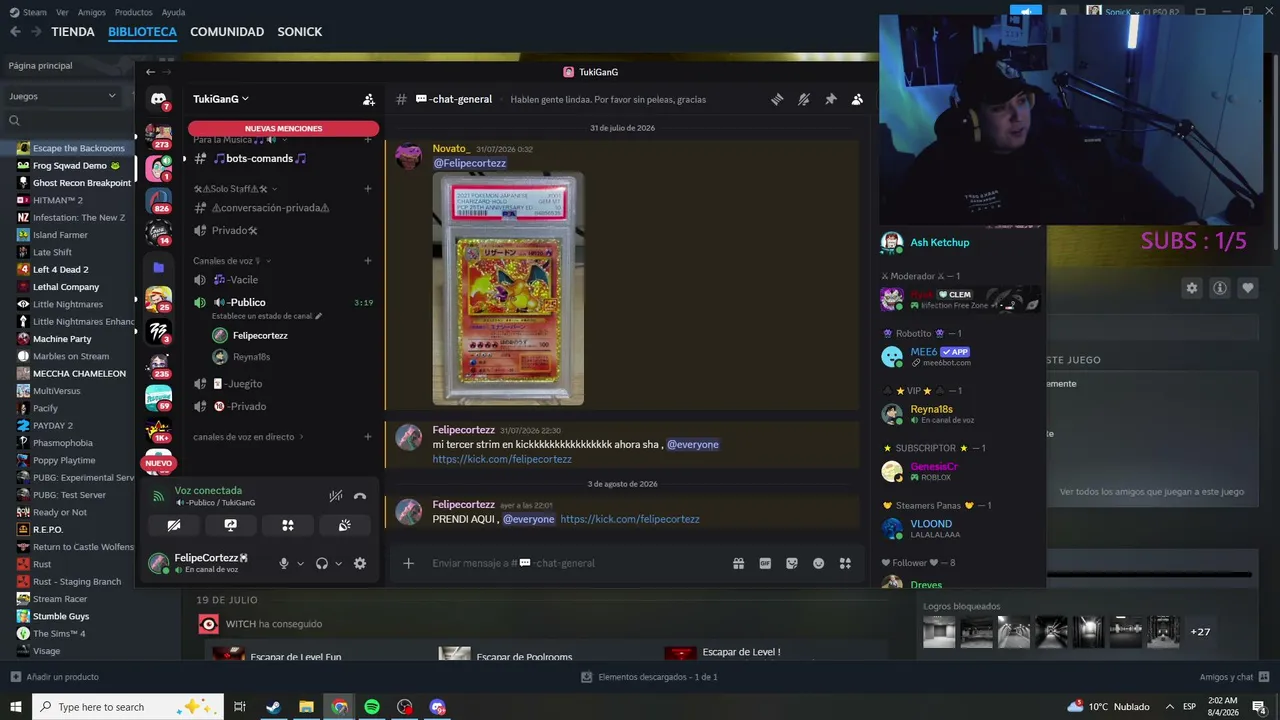Viewport: 1280px width, 720px height.
Task: Open the Productos menu in Steam
Action: tap(133, 12)
